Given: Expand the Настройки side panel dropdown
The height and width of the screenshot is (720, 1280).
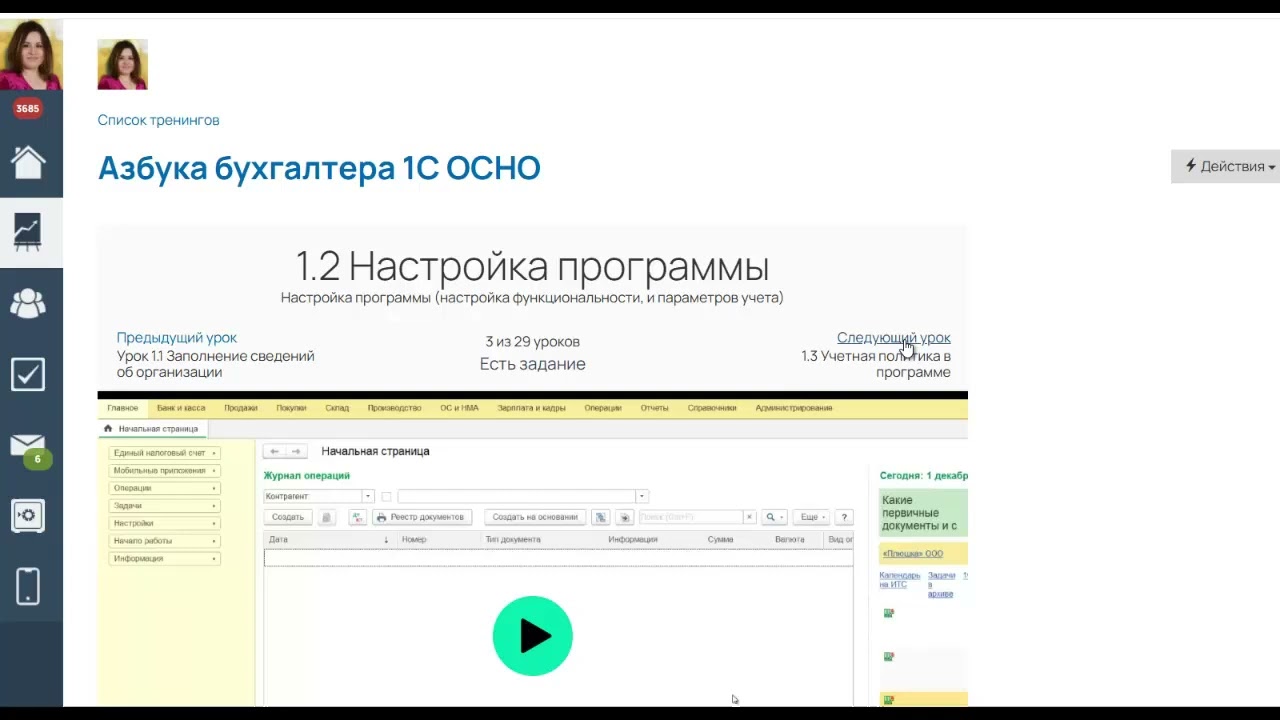Looking at the screenshot, I should click(x=164, y=523).
